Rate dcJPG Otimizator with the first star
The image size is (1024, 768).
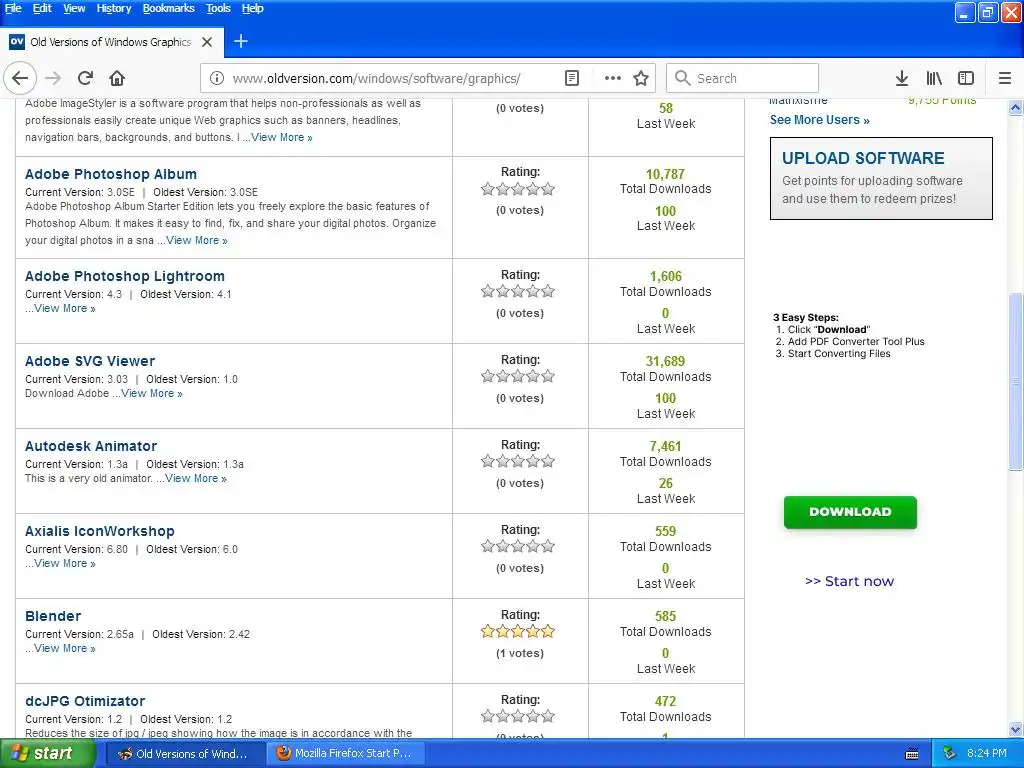point(488,716)
